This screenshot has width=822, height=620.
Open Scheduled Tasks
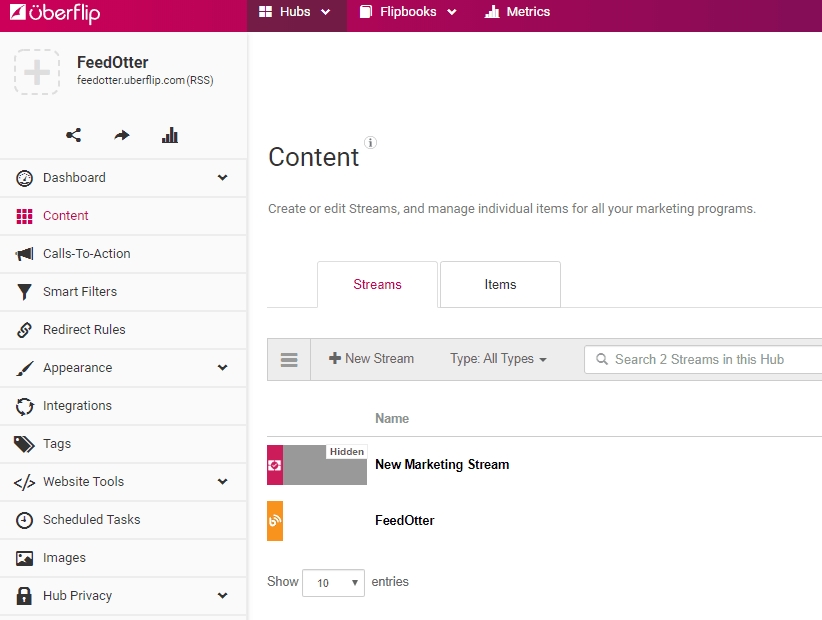tap(91, 519)
